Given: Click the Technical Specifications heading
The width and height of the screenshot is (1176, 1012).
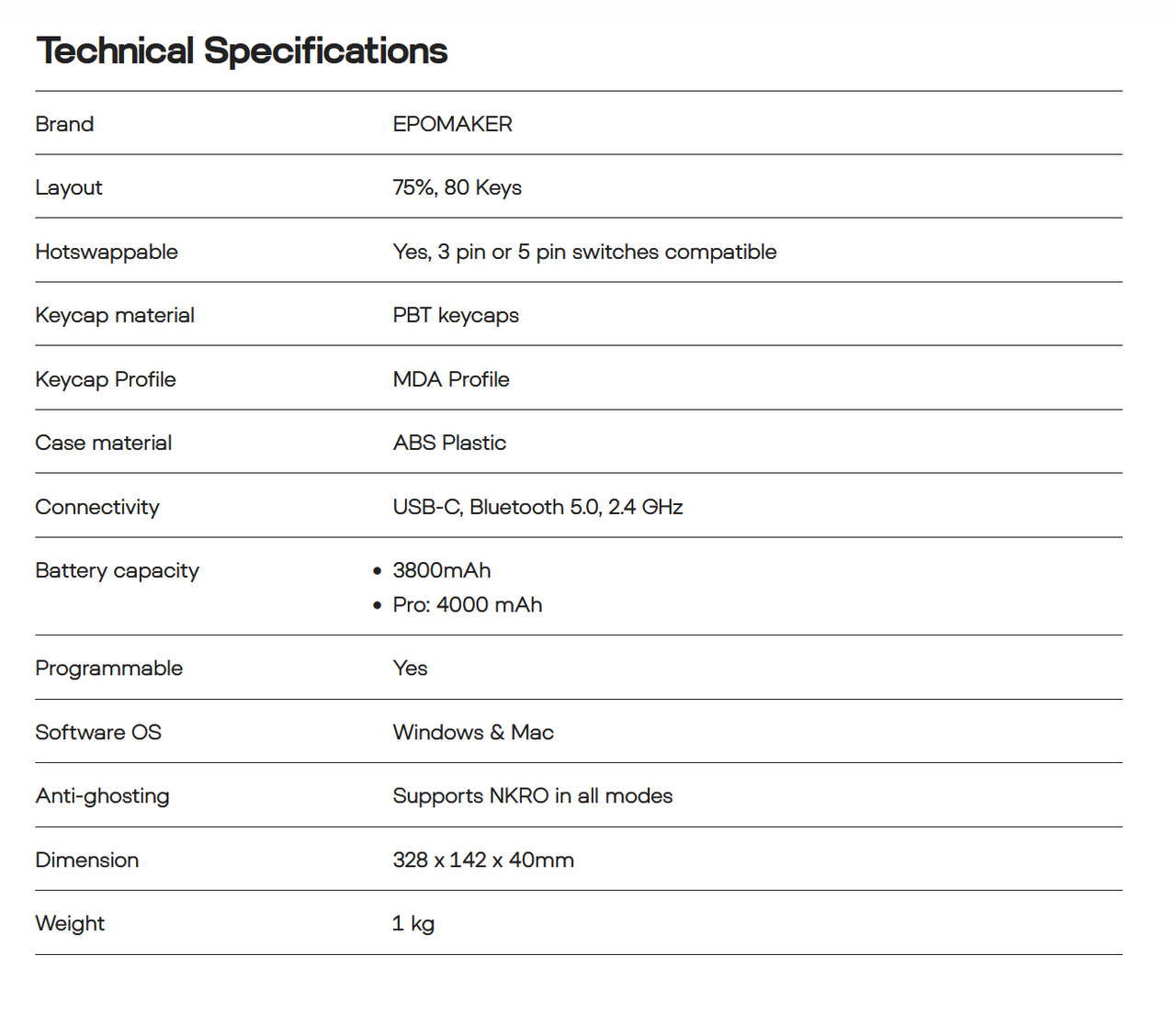Looking at the screenshot, I should [242, 51].
